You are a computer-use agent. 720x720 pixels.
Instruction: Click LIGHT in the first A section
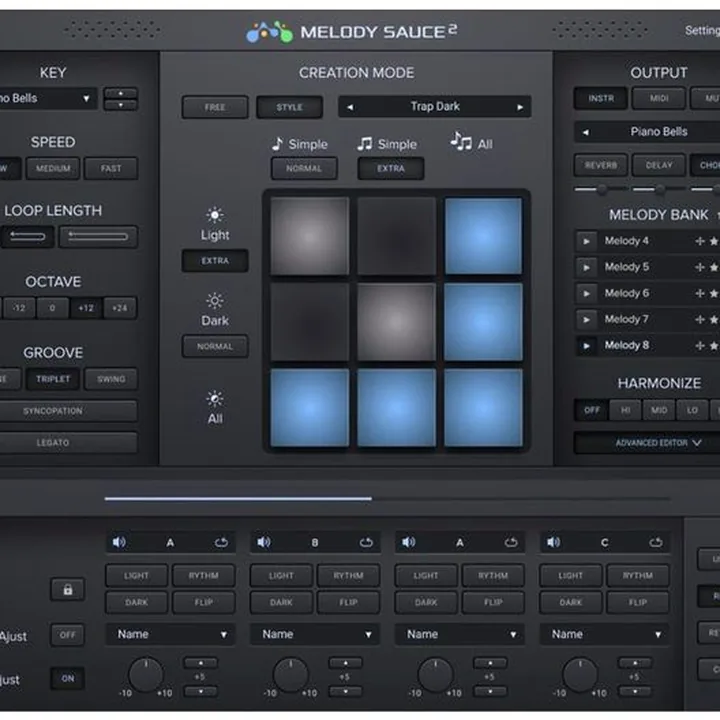(136, 576)
